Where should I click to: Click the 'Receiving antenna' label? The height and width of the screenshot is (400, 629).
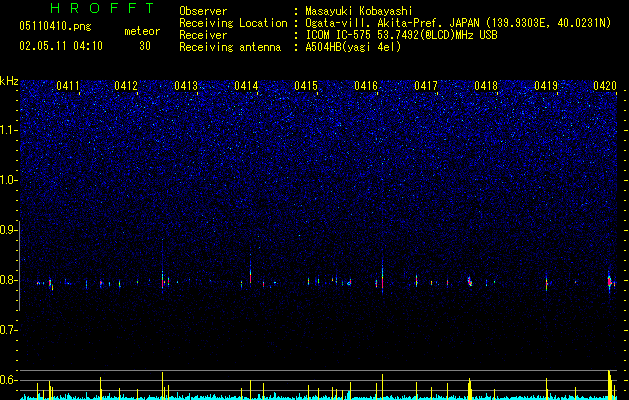(230, 47)
